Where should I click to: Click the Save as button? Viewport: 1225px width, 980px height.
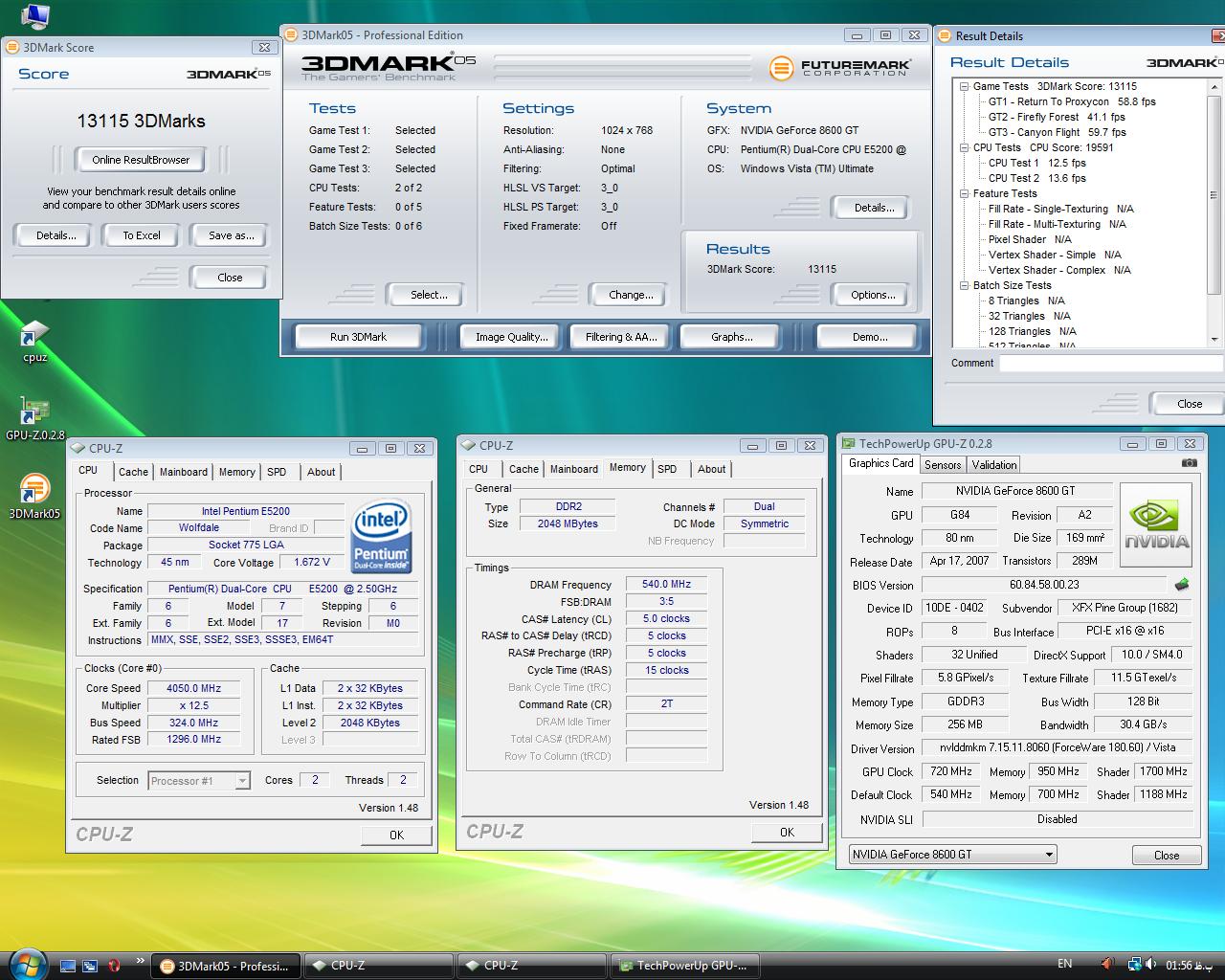coord(231,235)
